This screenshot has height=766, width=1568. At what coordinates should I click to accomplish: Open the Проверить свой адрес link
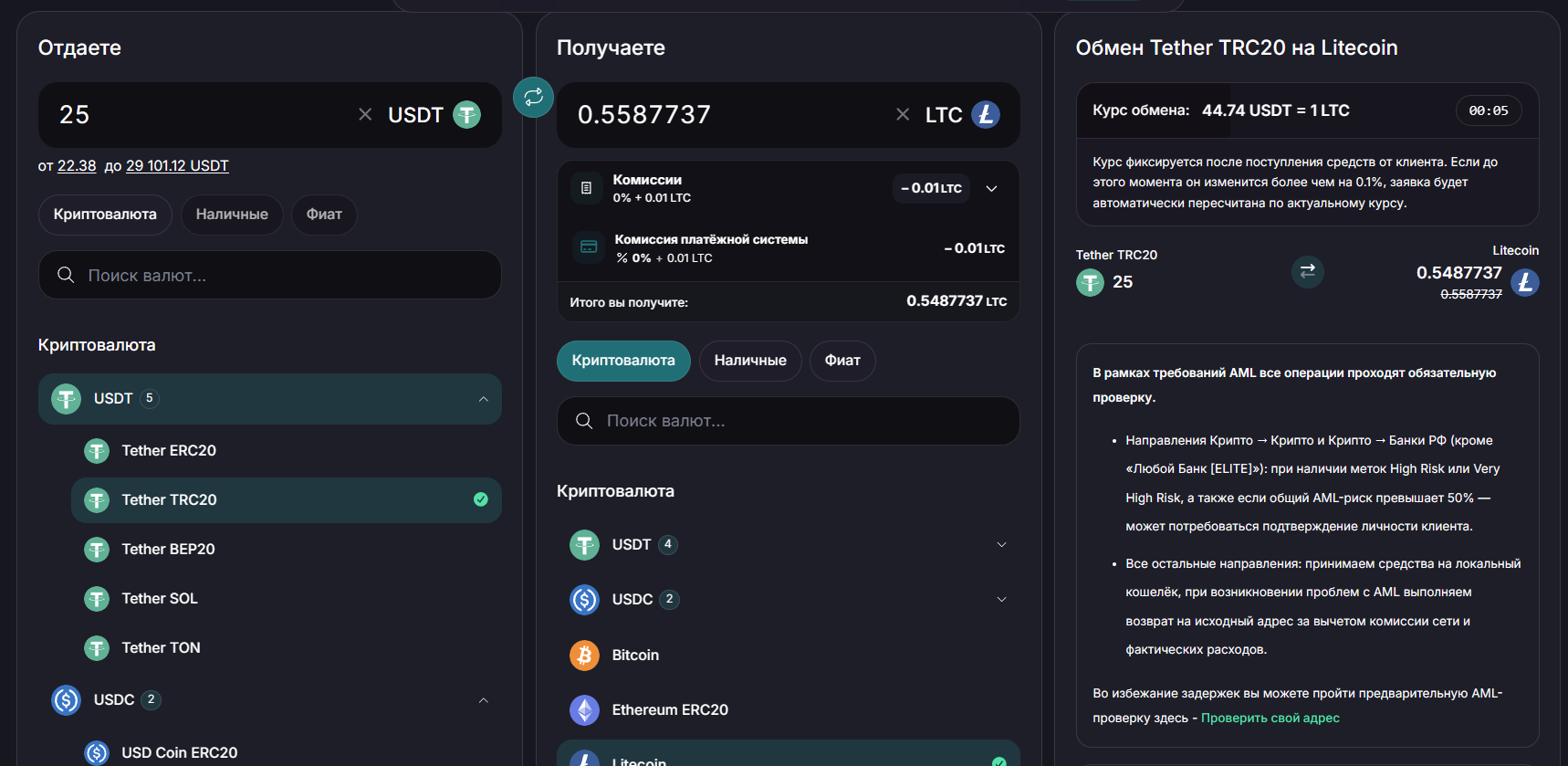click(1270, 718)
